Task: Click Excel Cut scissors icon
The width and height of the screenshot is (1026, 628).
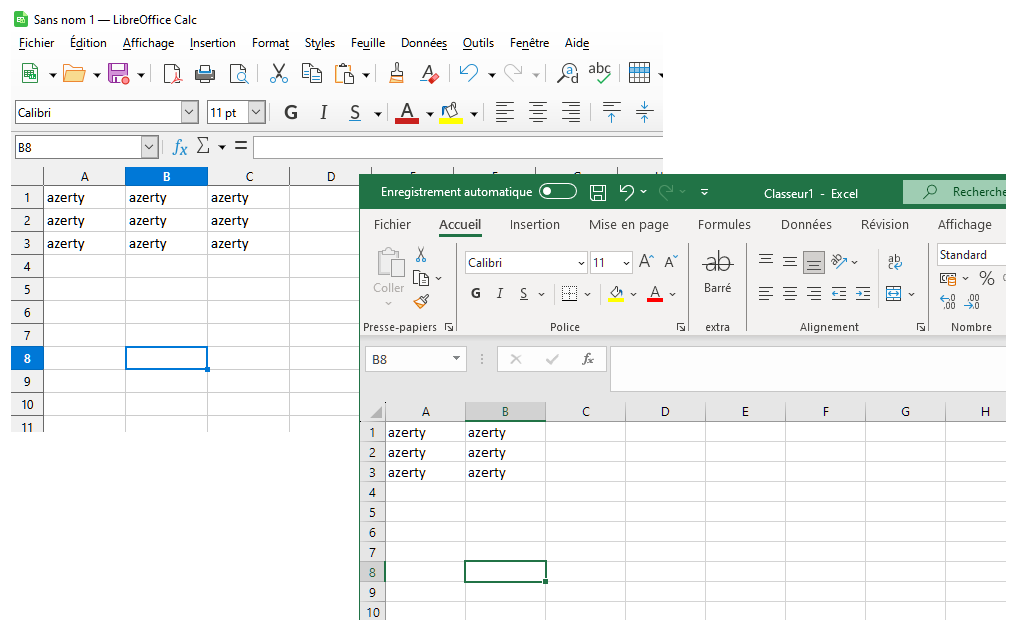Action: tap(421, 254)
